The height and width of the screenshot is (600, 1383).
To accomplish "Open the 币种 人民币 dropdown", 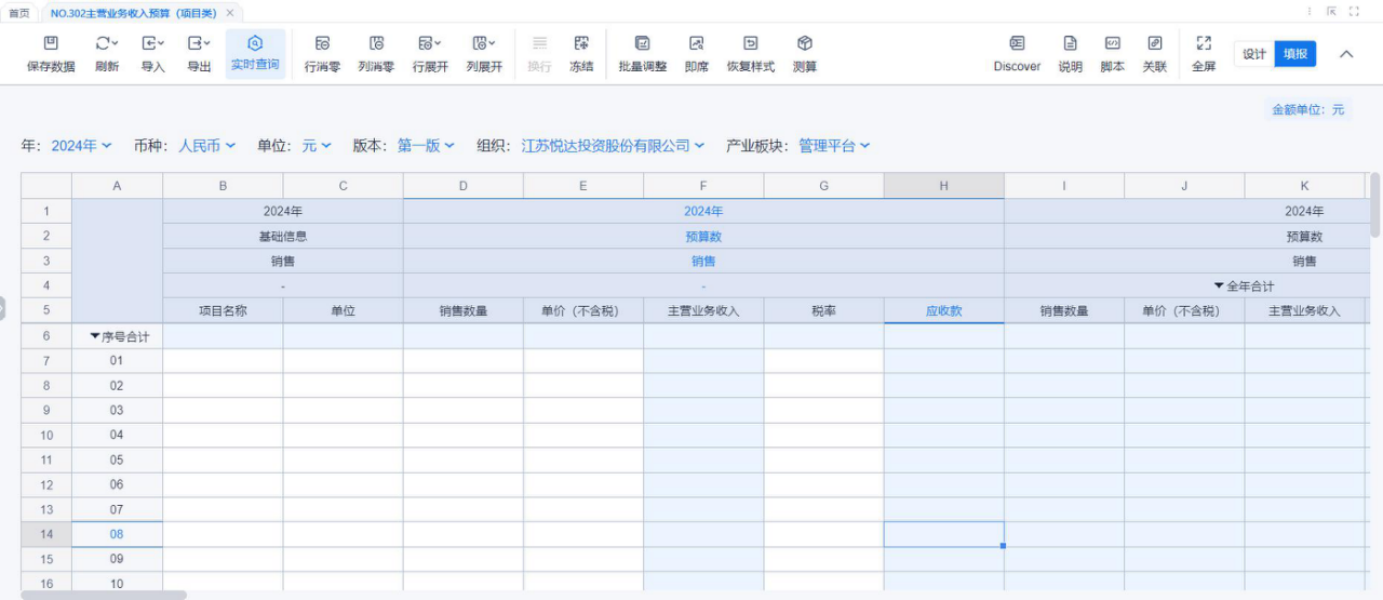I will pyautogui.click(x=206, y=146).
